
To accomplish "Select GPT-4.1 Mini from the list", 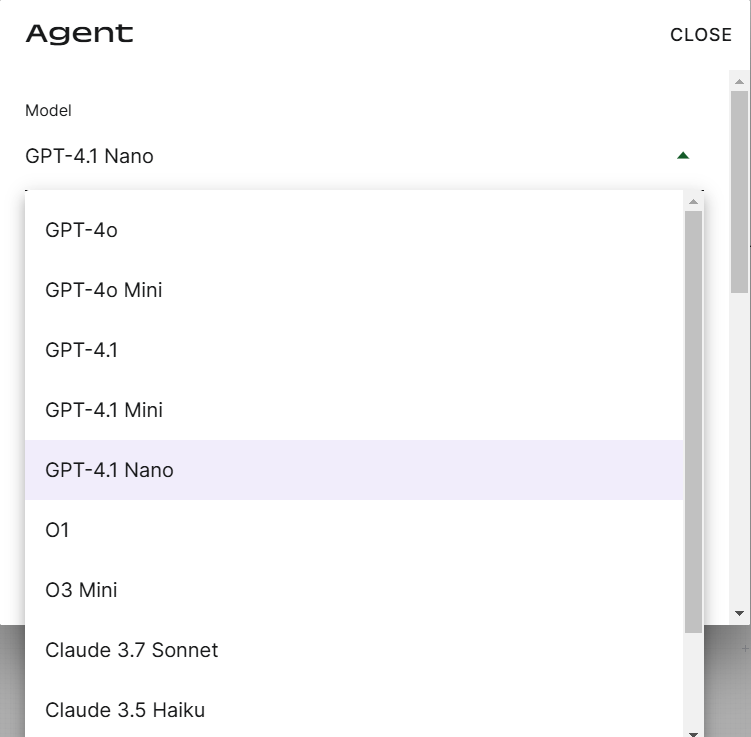I will (x=354, y=410).
